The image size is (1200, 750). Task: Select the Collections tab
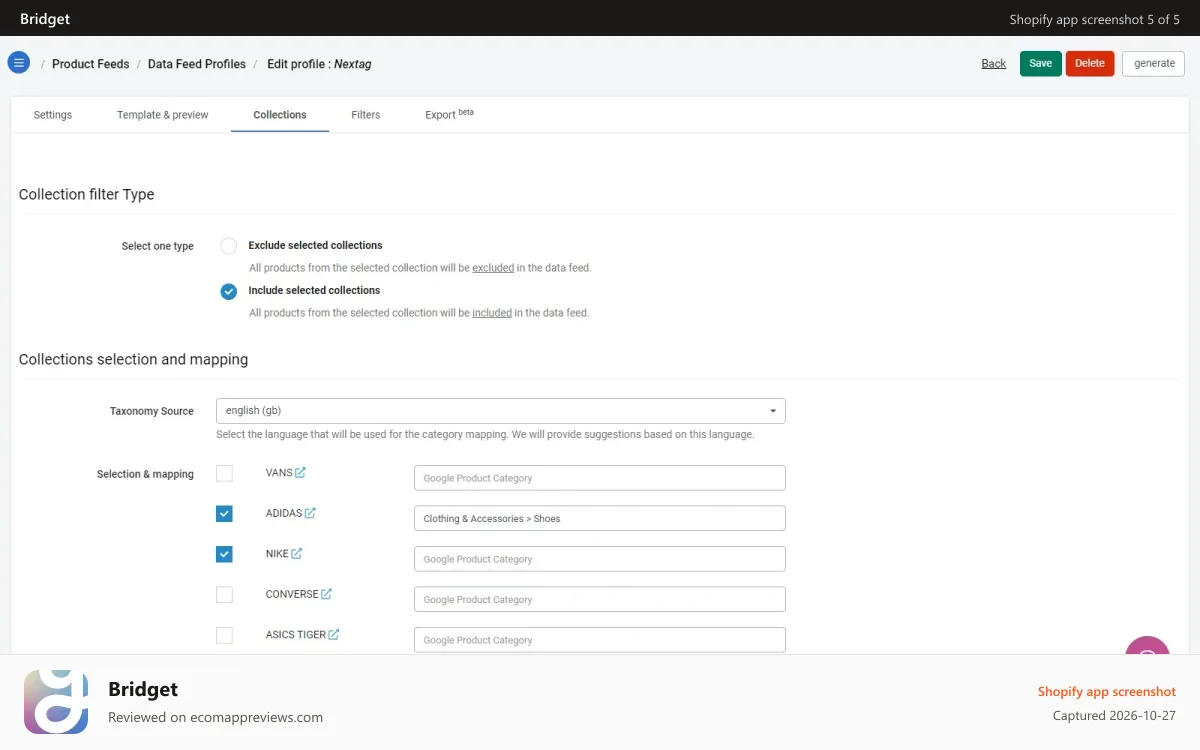[280, 115]
